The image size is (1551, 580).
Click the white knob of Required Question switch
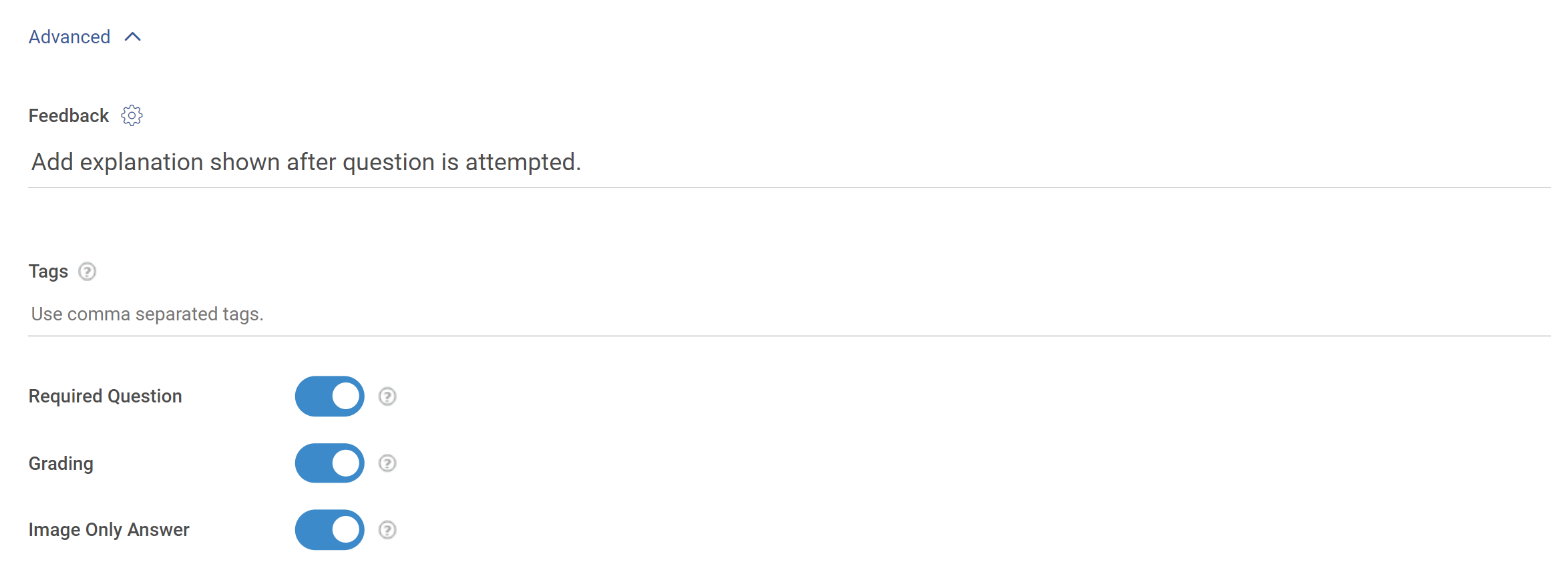346,396
